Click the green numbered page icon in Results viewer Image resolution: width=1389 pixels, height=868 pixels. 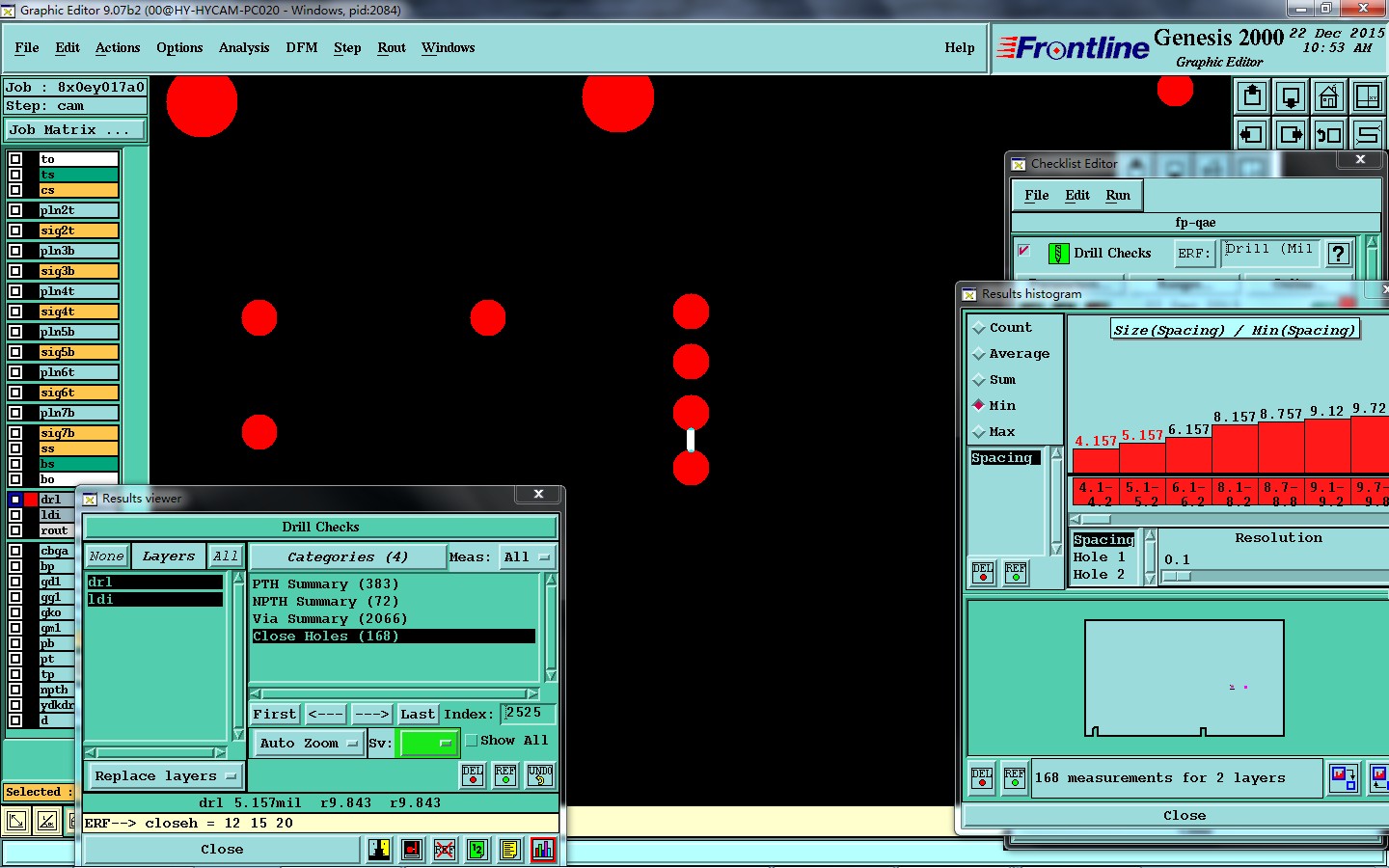click(477, 850)
